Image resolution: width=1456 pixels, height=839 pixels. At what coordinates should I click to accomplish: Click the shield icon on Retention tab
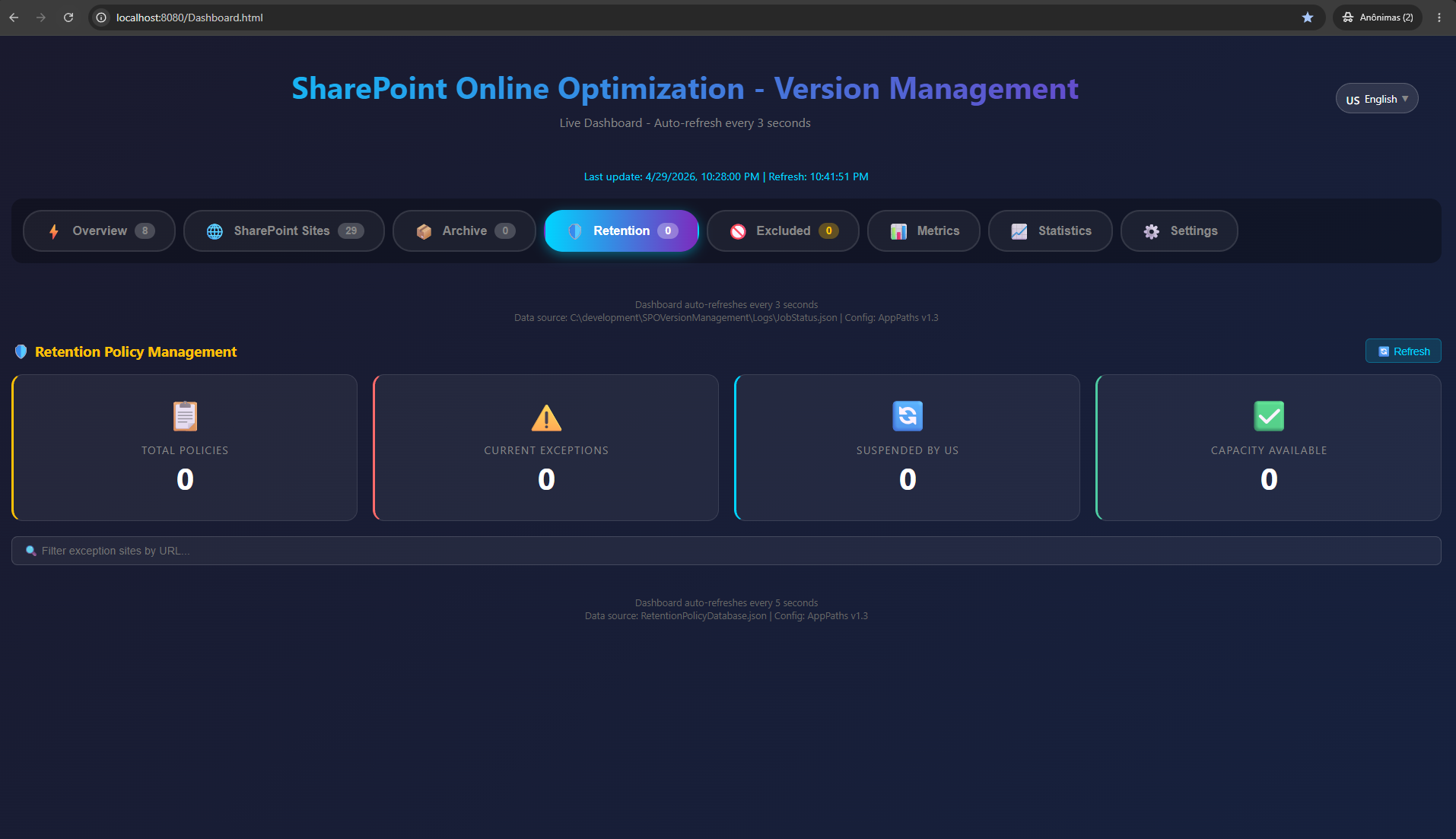[x=575, y=231]
